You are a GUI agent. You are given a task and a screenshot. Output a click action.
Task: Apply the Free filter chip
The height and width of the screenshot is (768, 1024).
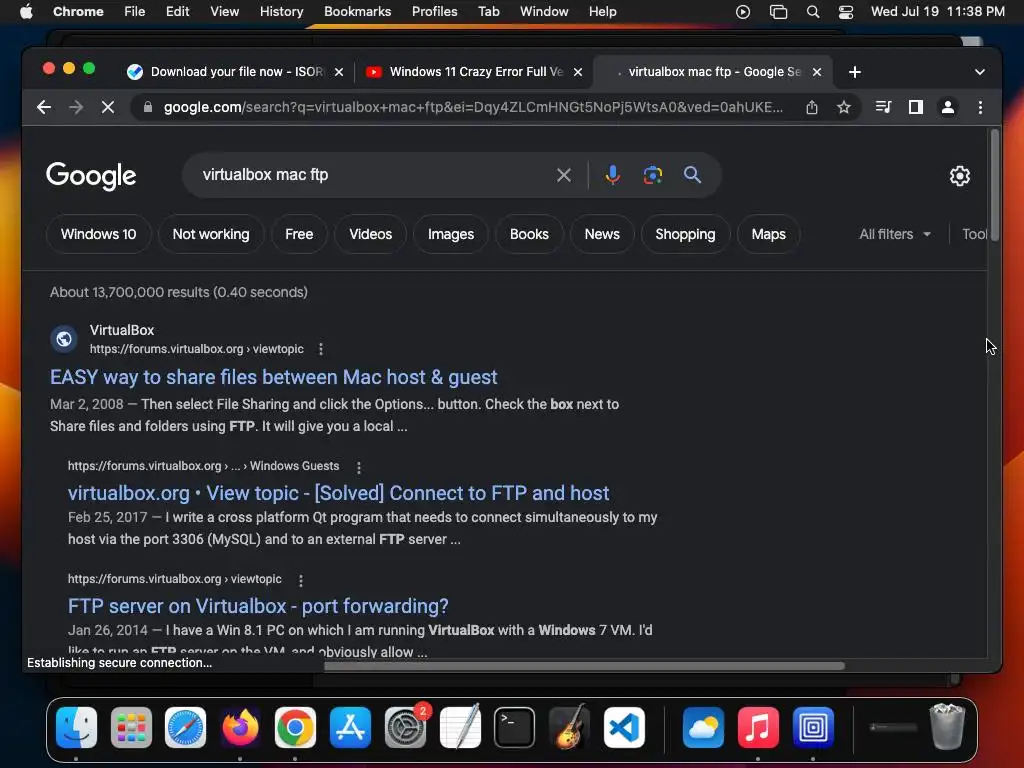(x=299, y=234)
